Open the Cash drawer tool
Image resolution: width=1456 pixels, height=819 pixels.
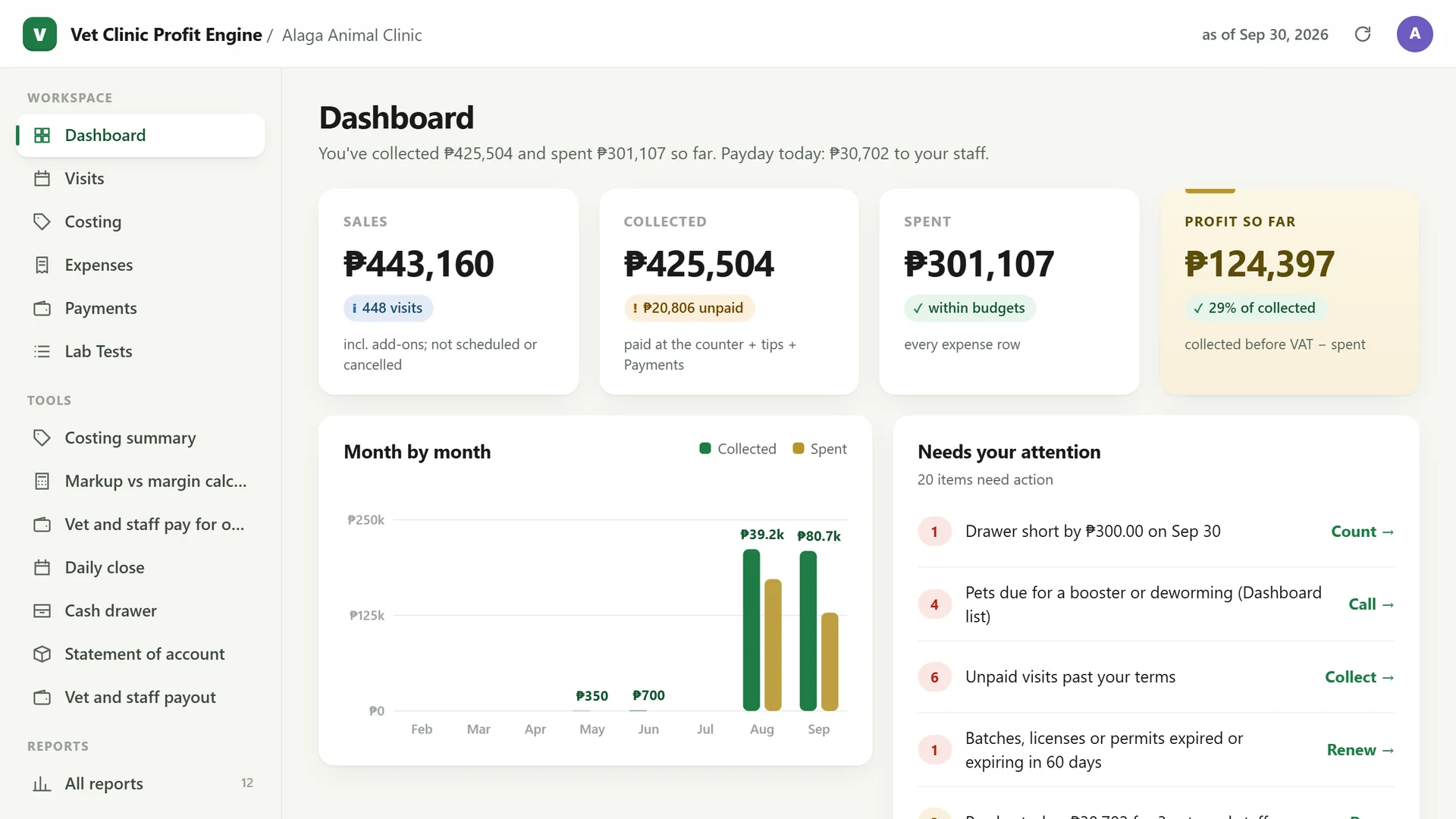(x=140, y=610)
